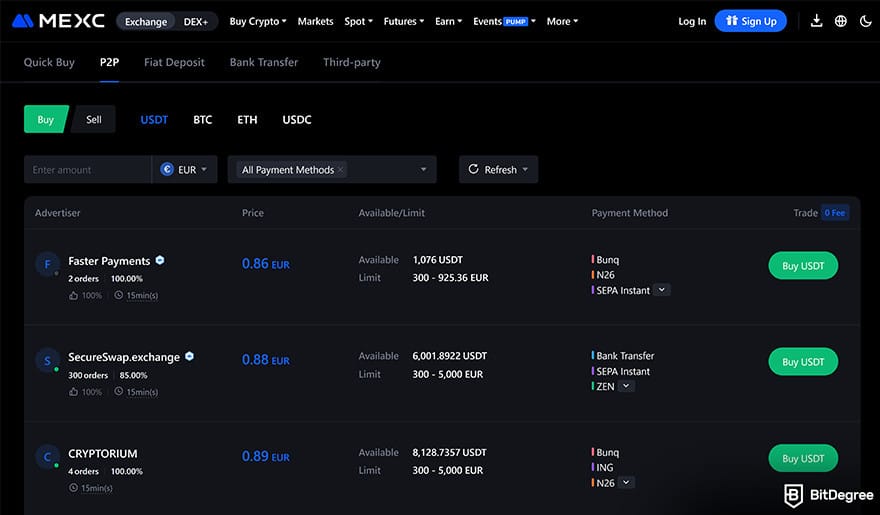880x515 pixels.
Task: Click the gift icon in Sign Up
Action: pyautogui.click(x=731, y=21)
